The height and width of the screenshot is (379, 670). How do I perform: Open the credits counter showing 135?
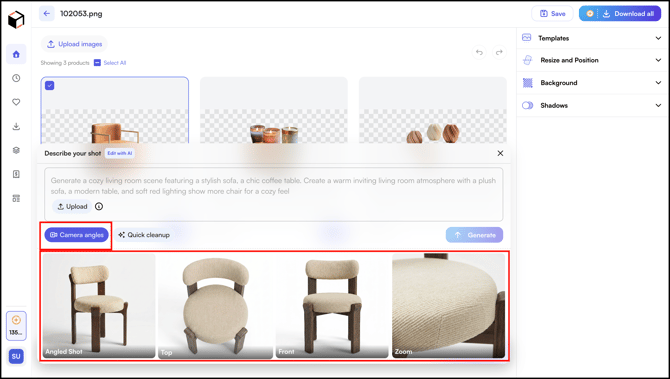[x=16, y=326]
